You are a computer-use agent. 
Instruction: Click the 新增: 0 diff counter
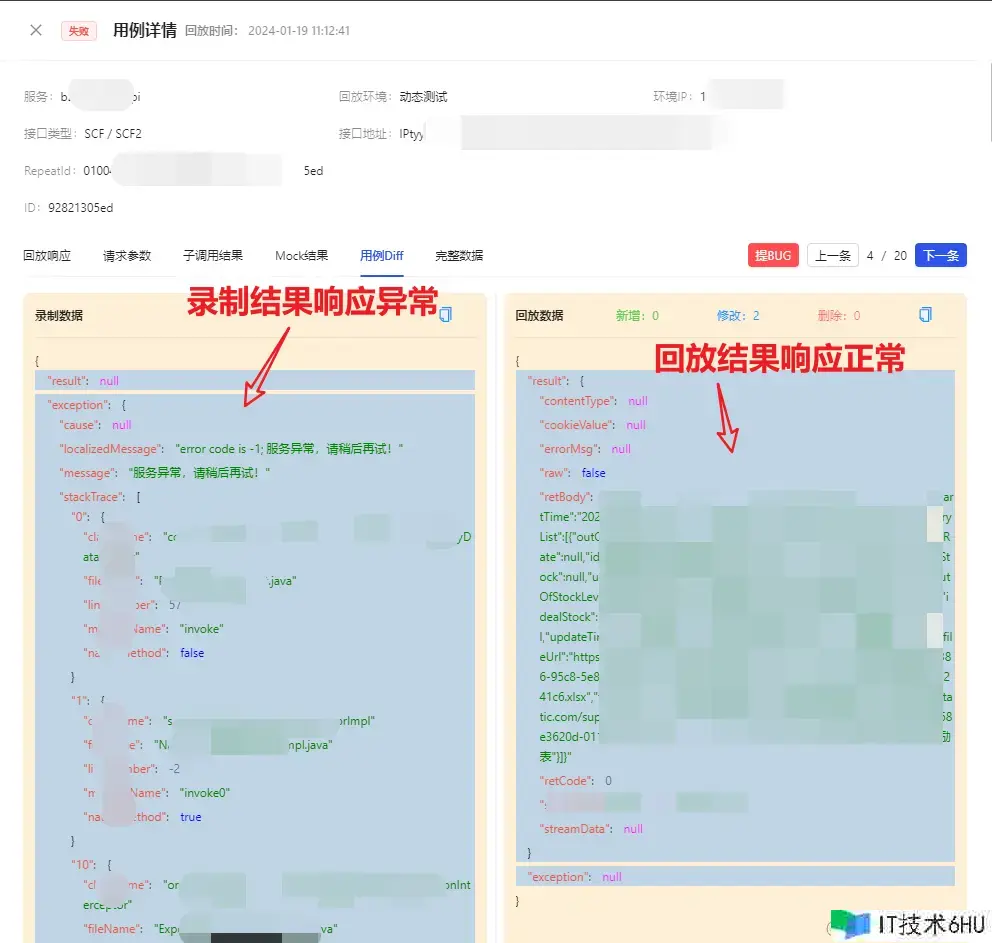click(637, 316)
